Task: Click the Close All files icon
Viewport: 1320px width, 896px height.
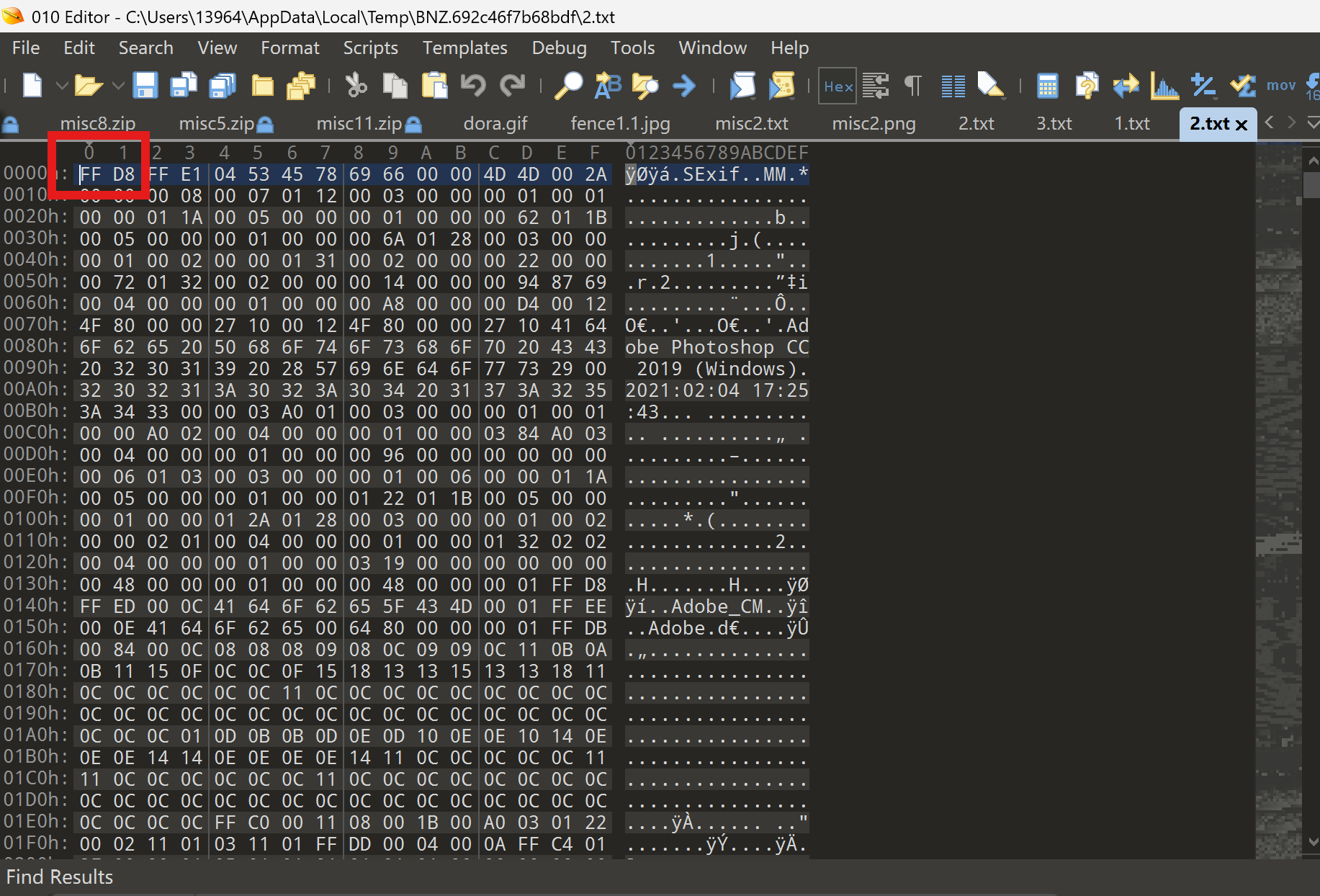Action: click(301, 86)
